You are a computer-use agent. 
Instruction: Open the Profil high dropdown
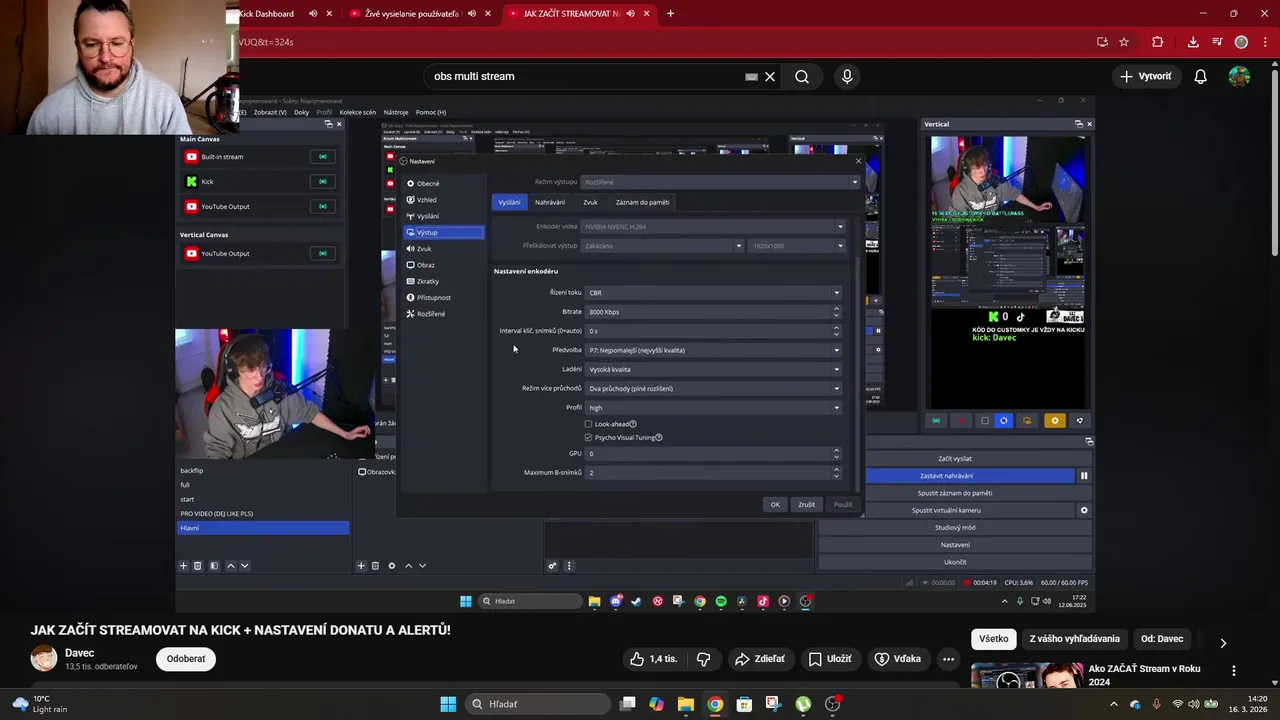(714, 407)
